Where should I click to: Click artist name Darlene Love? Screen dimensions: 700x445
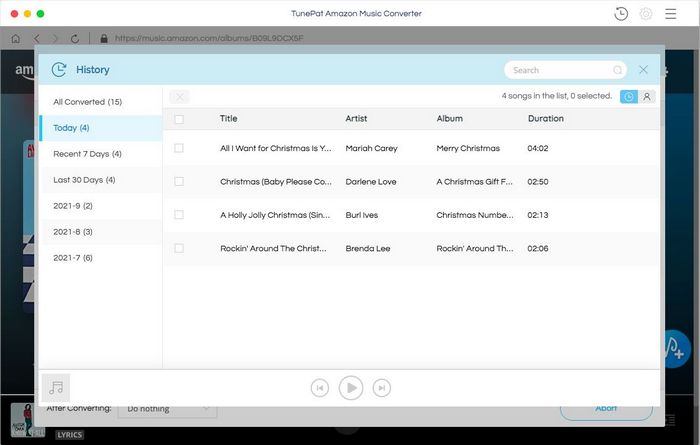coord(371,182)
